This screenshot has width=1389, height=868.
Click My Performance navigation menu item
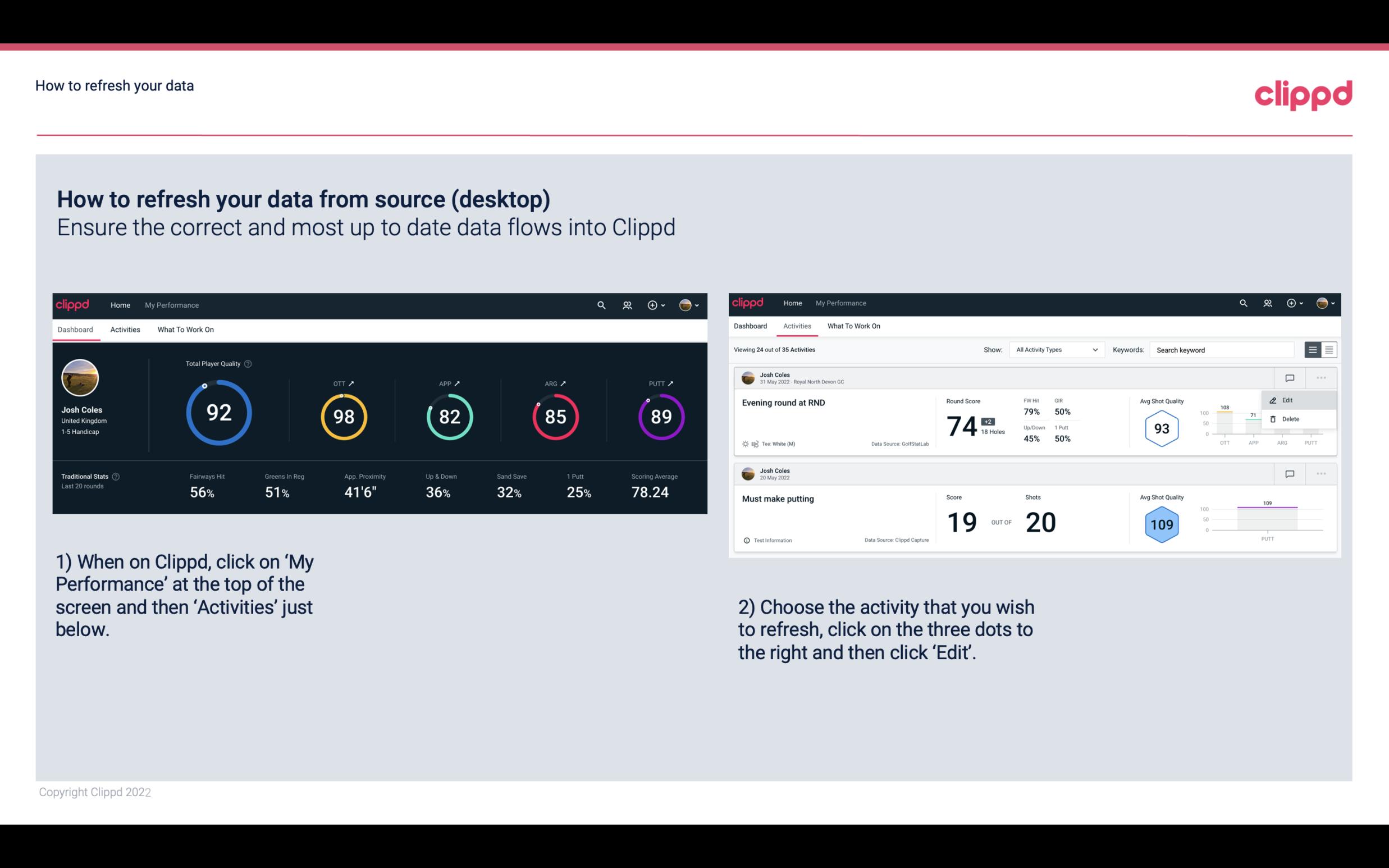pyautogui.click(x=172, y=304)
